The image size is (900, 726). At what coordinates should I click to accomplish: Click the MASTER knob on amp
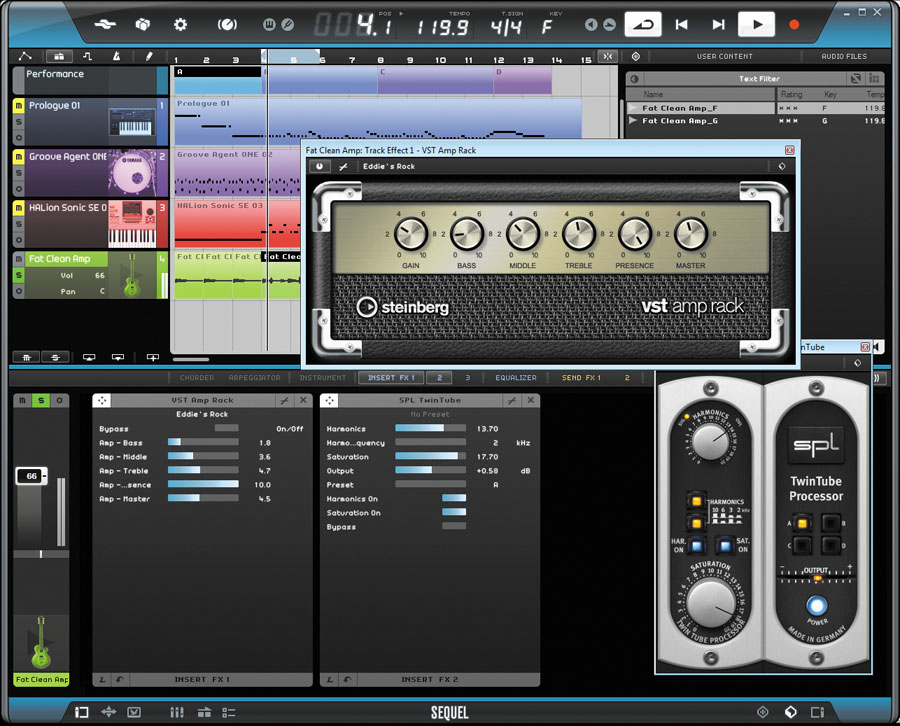(x=690, y=234)
